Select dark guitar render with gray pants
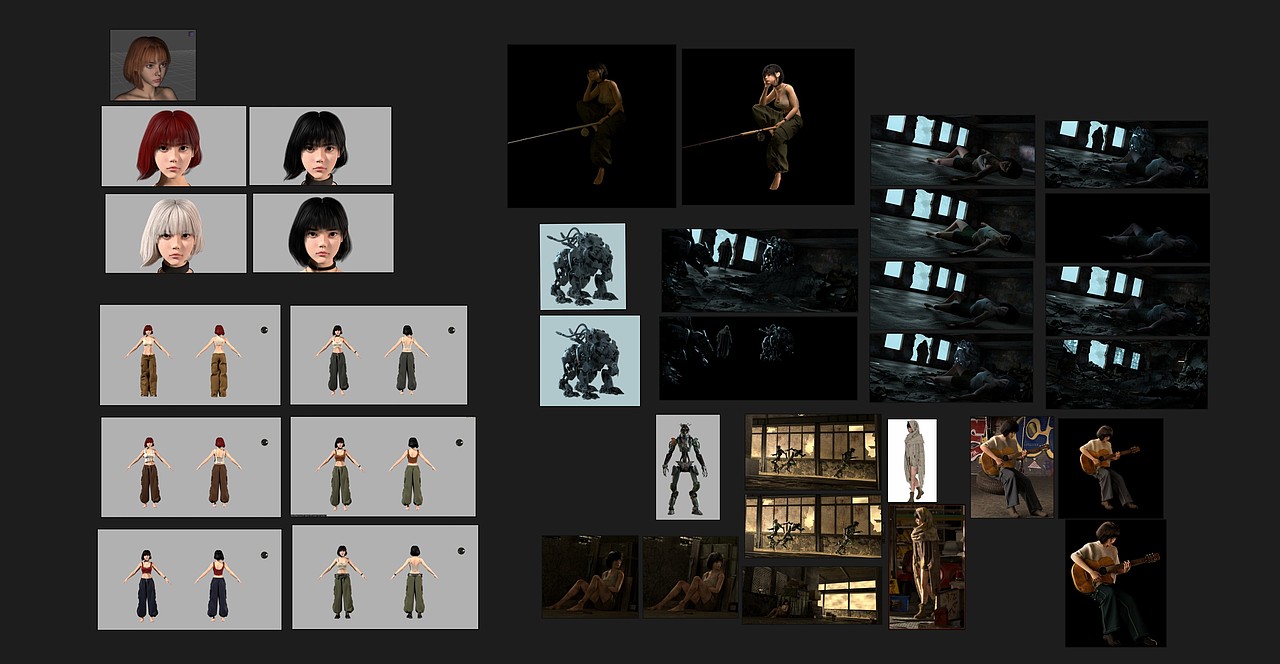The height and width of the screenshot is (664, 1280). click(1110, 468)
